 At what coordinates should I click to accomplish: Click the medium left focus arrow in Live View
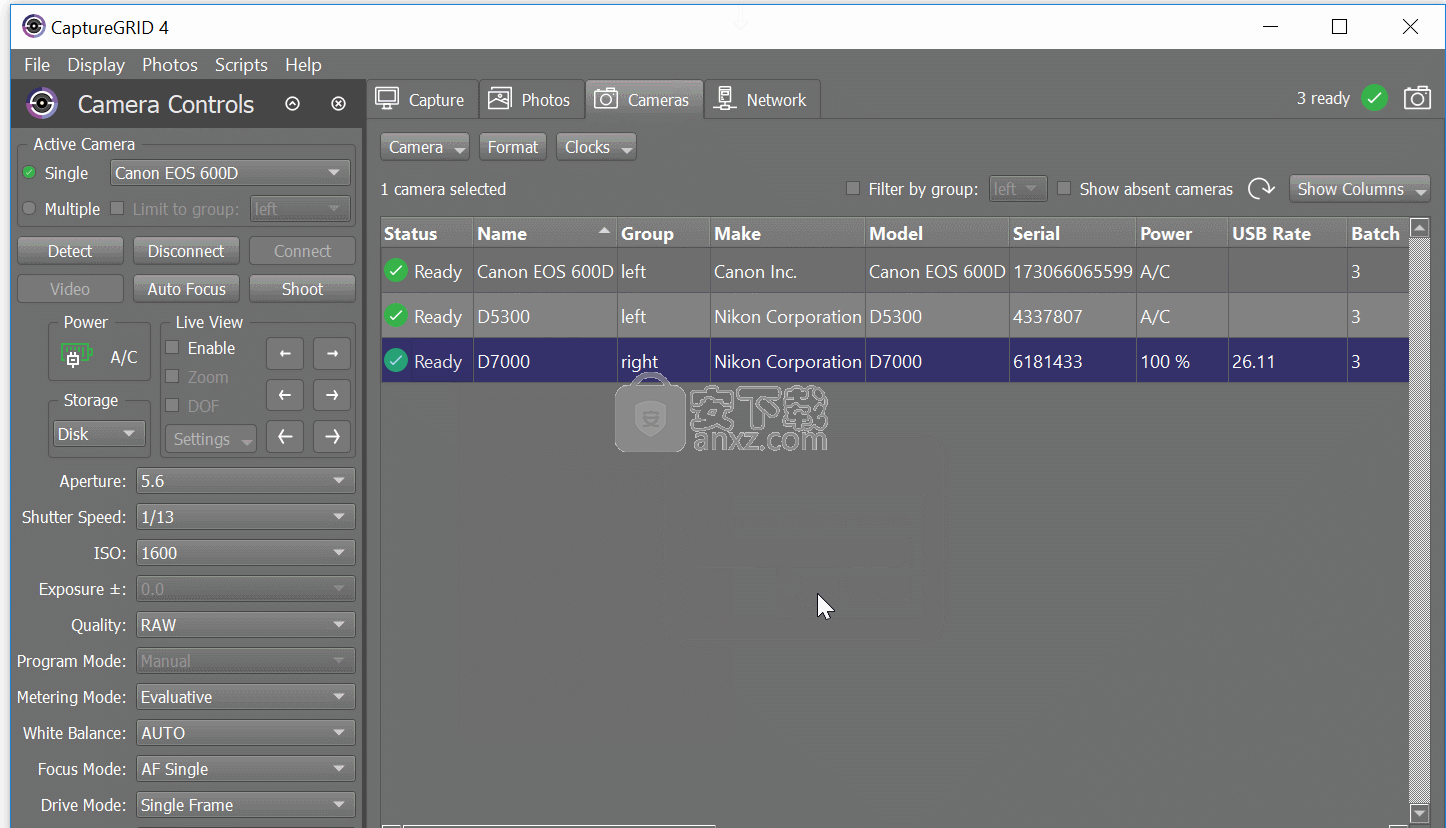[285, 395]
